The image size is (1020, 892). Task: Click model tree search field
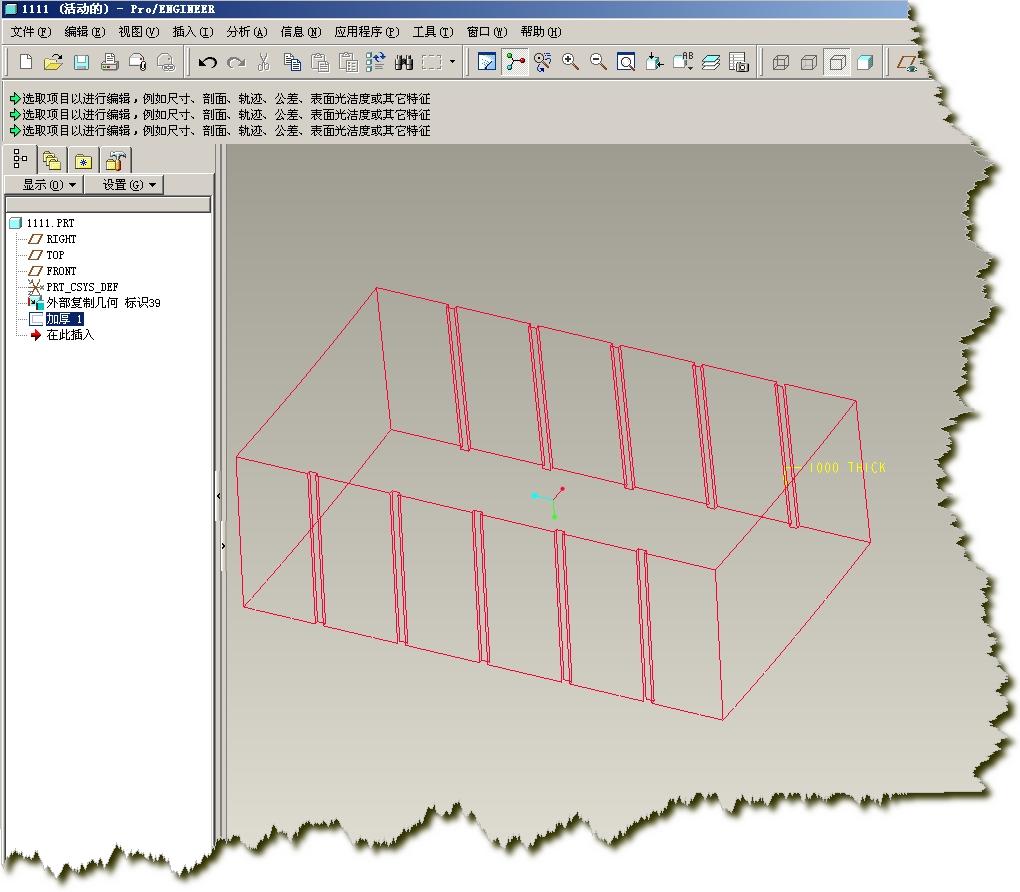(108, 204)
